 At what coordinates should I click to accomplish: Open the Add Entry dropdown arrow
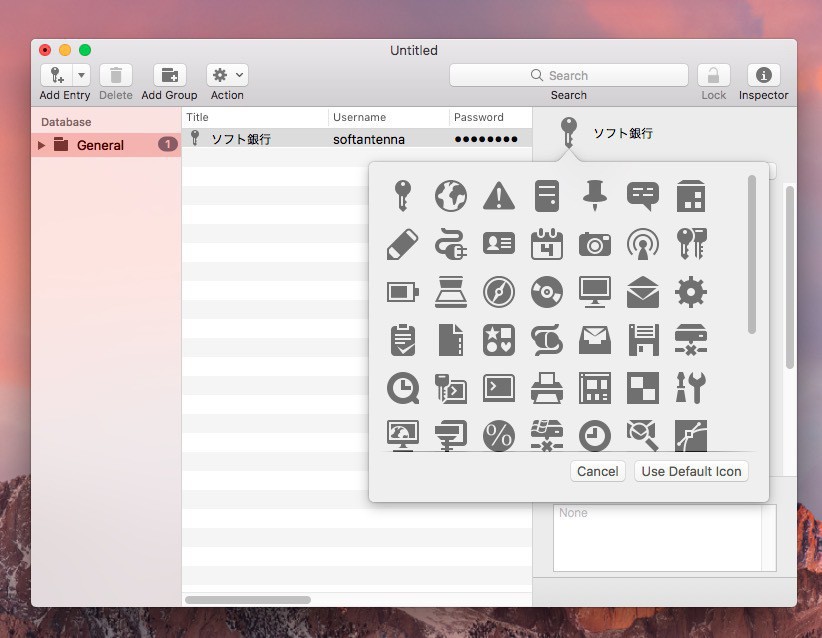81,75
